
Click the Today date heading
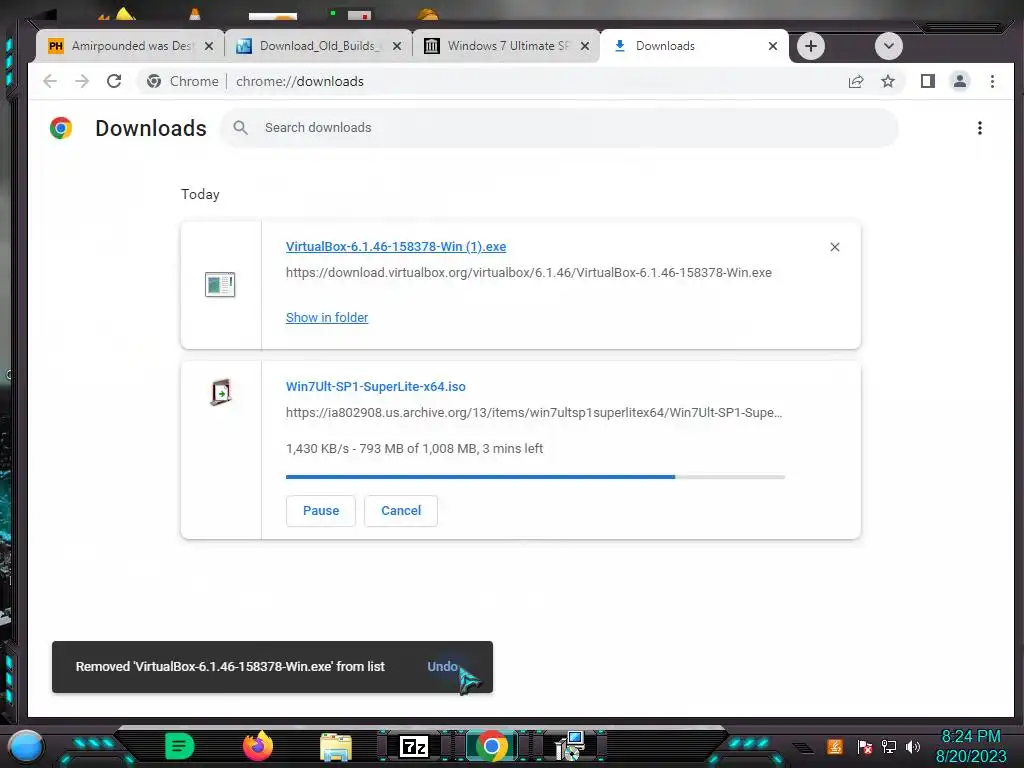click(x=200, y=195)
